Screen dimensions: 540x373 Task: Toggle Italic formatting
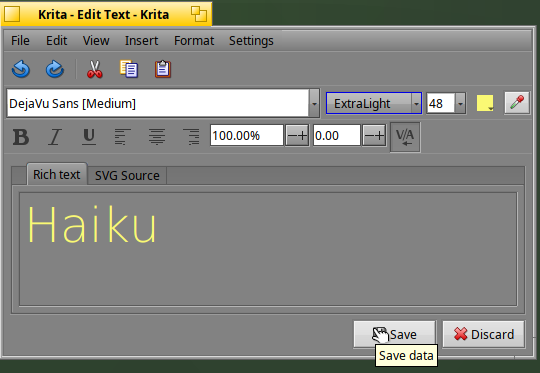pos(55,137)
